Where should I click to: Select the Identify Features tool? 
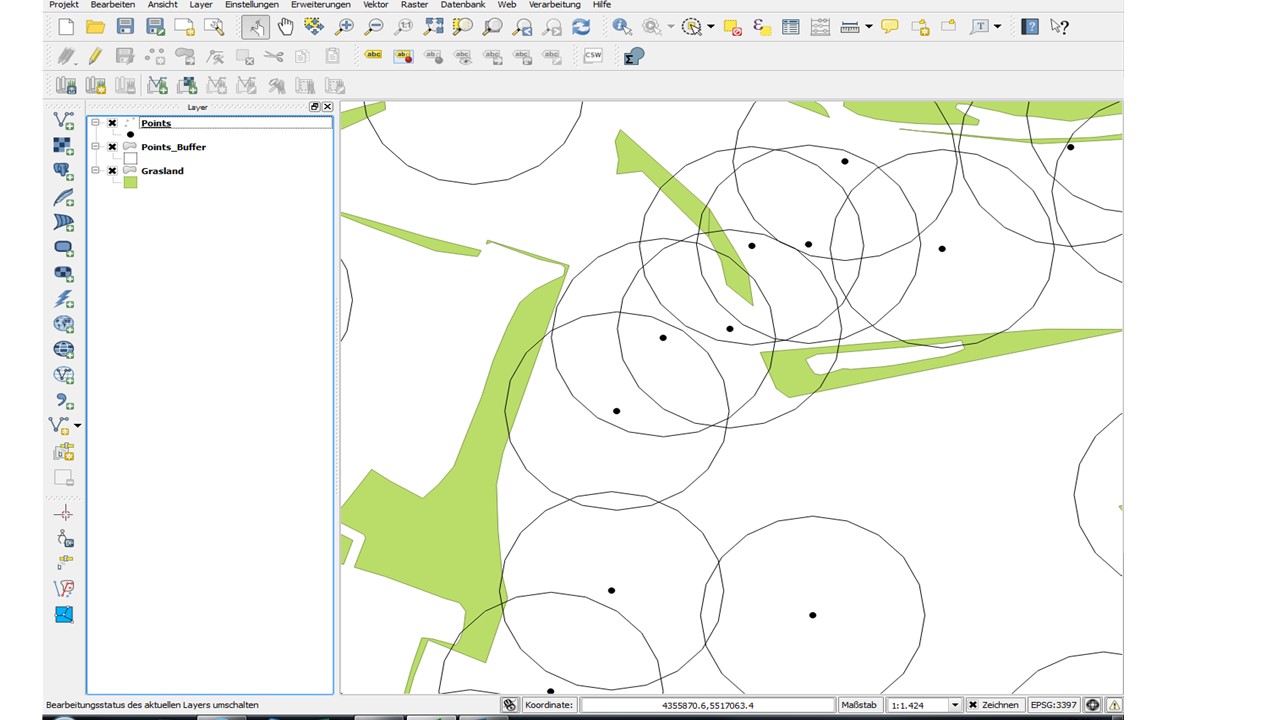pos(622,27)
